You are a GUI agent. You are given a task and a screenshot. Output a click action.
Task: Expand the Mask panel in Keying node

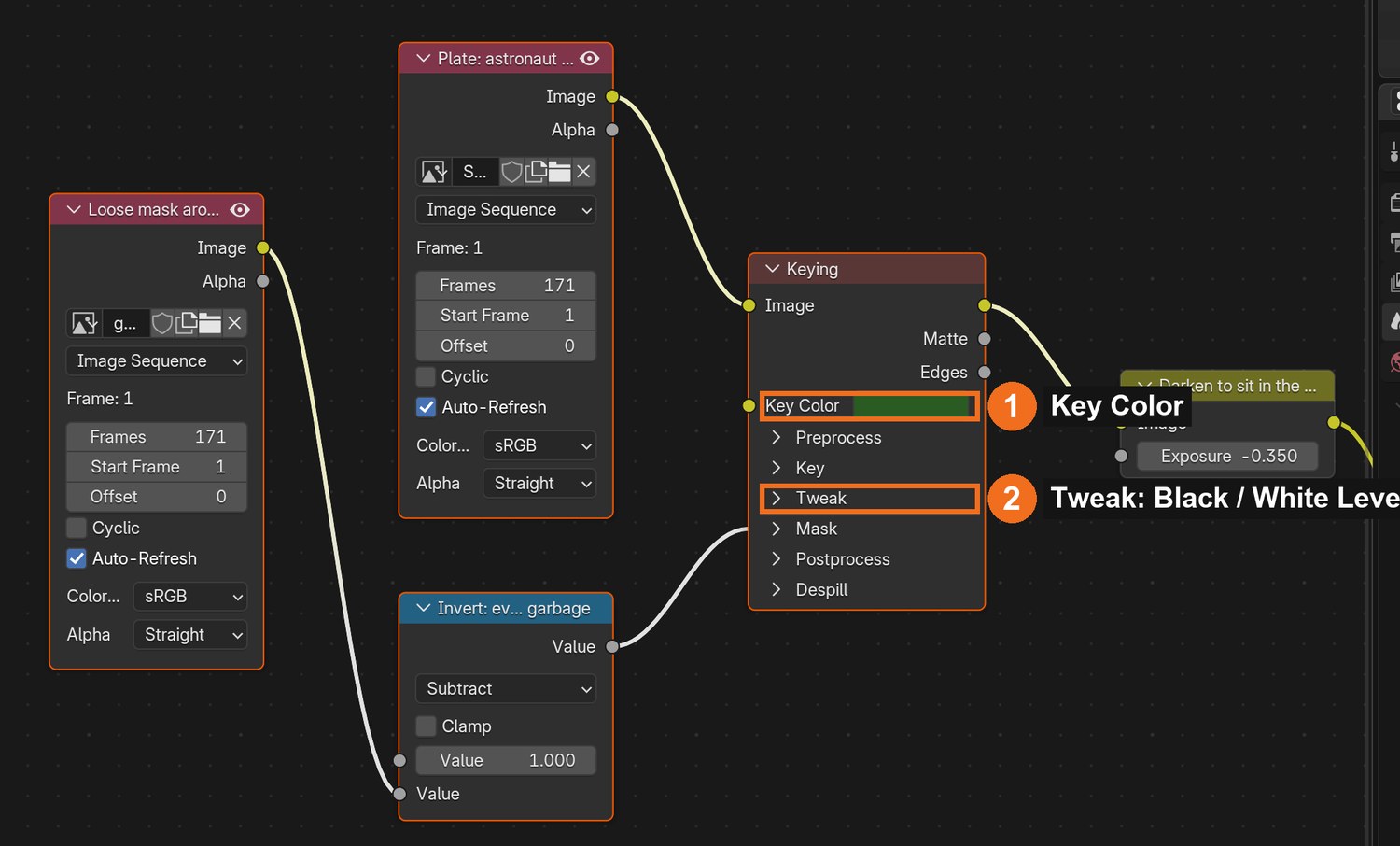tap(776, 529)
